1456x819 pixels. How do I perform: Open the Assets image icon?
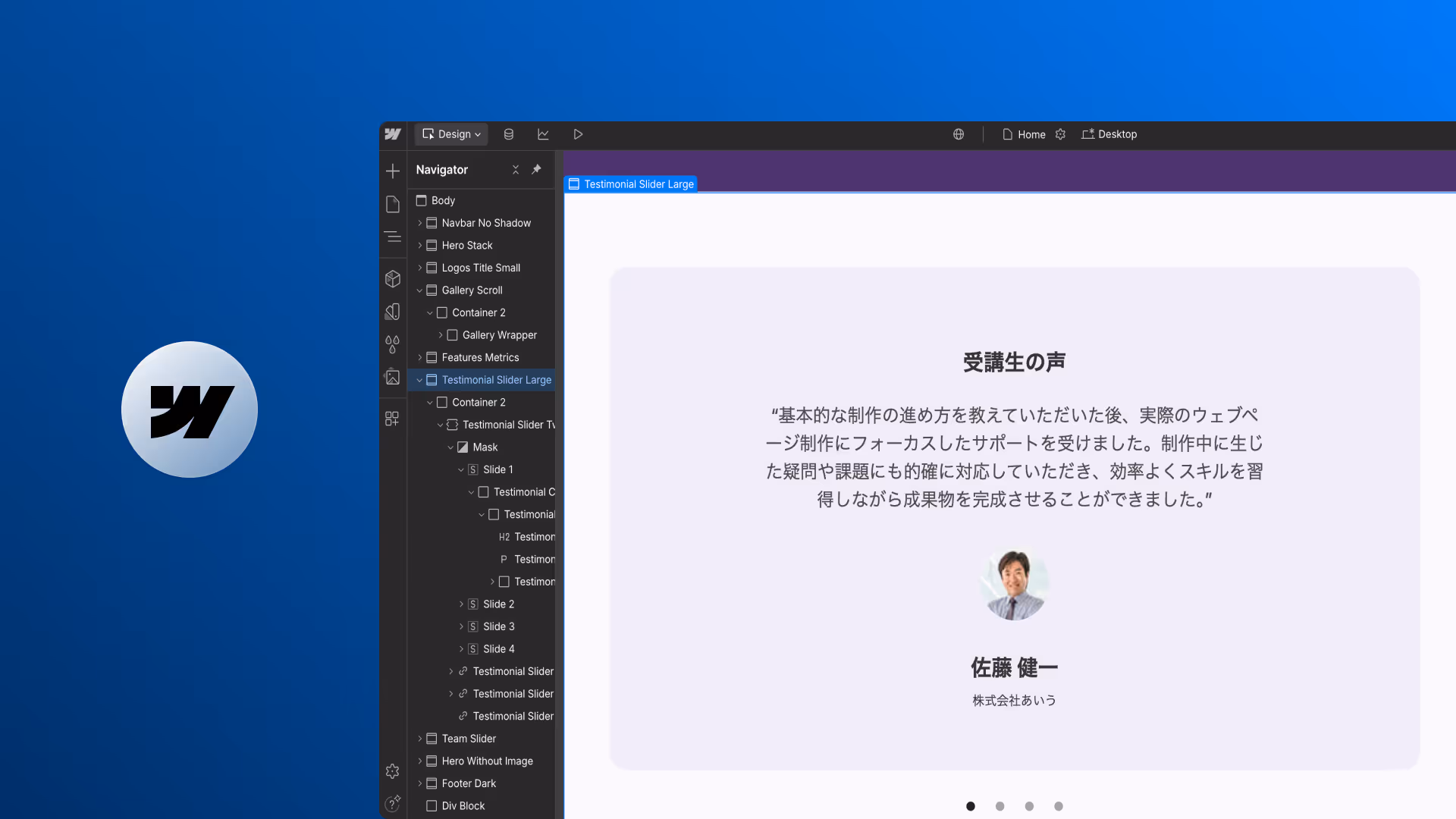coord(392,377)
